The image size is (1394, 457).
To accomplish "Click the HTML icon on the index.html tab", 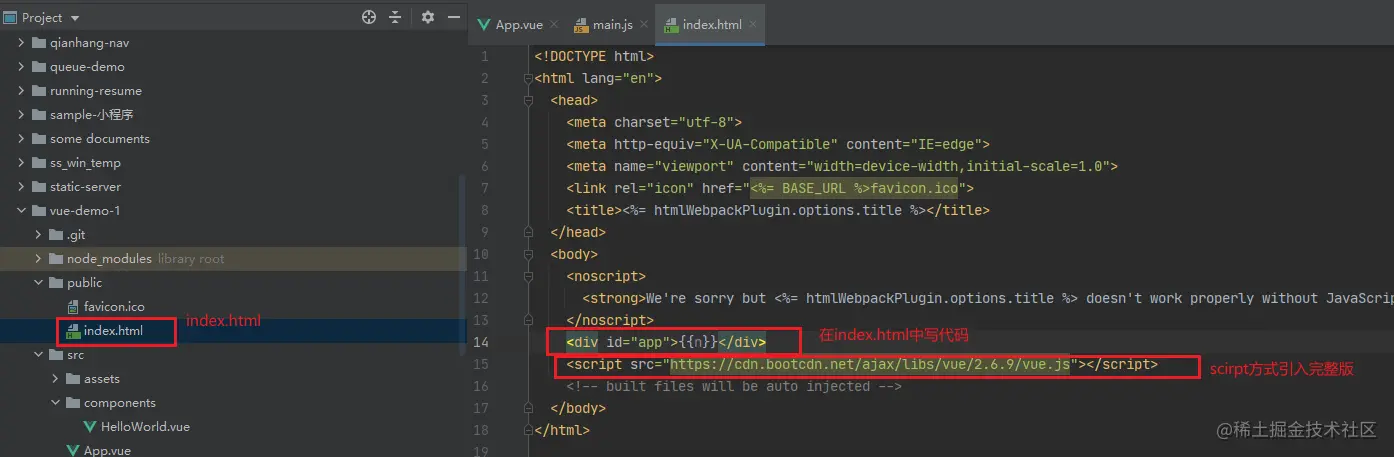I will click(671, 24).
